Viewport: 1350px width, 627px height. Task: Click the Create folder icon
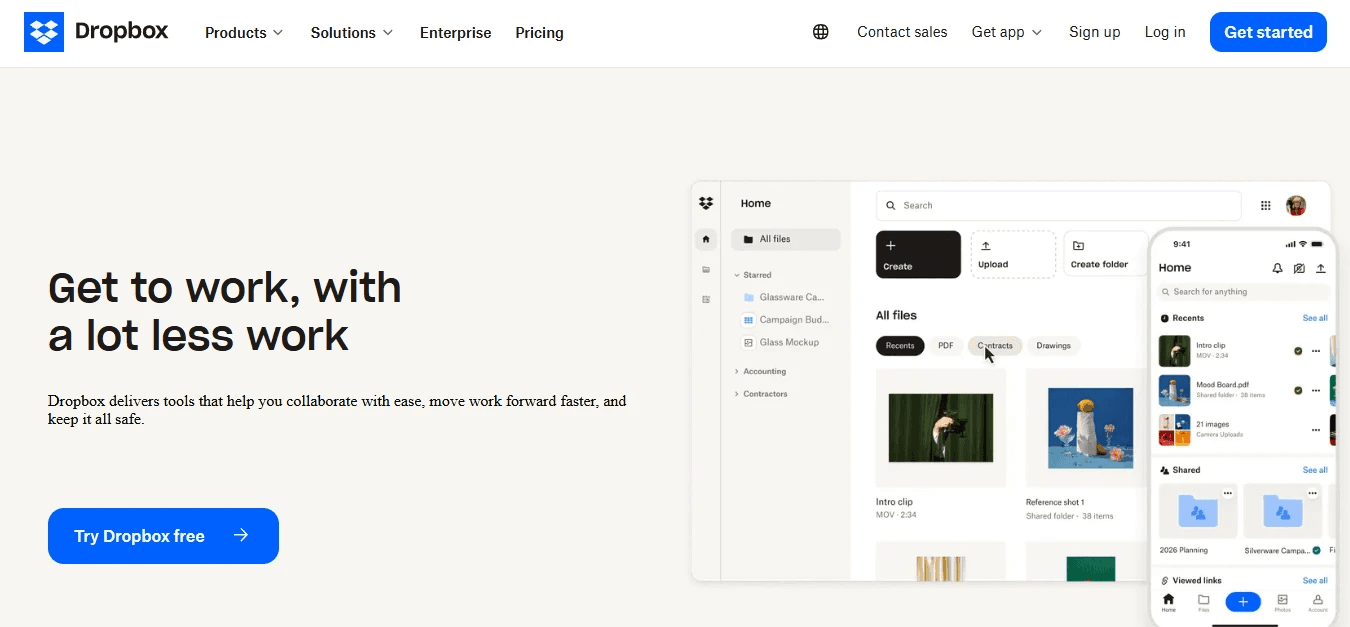click(x=1078, y=245)
